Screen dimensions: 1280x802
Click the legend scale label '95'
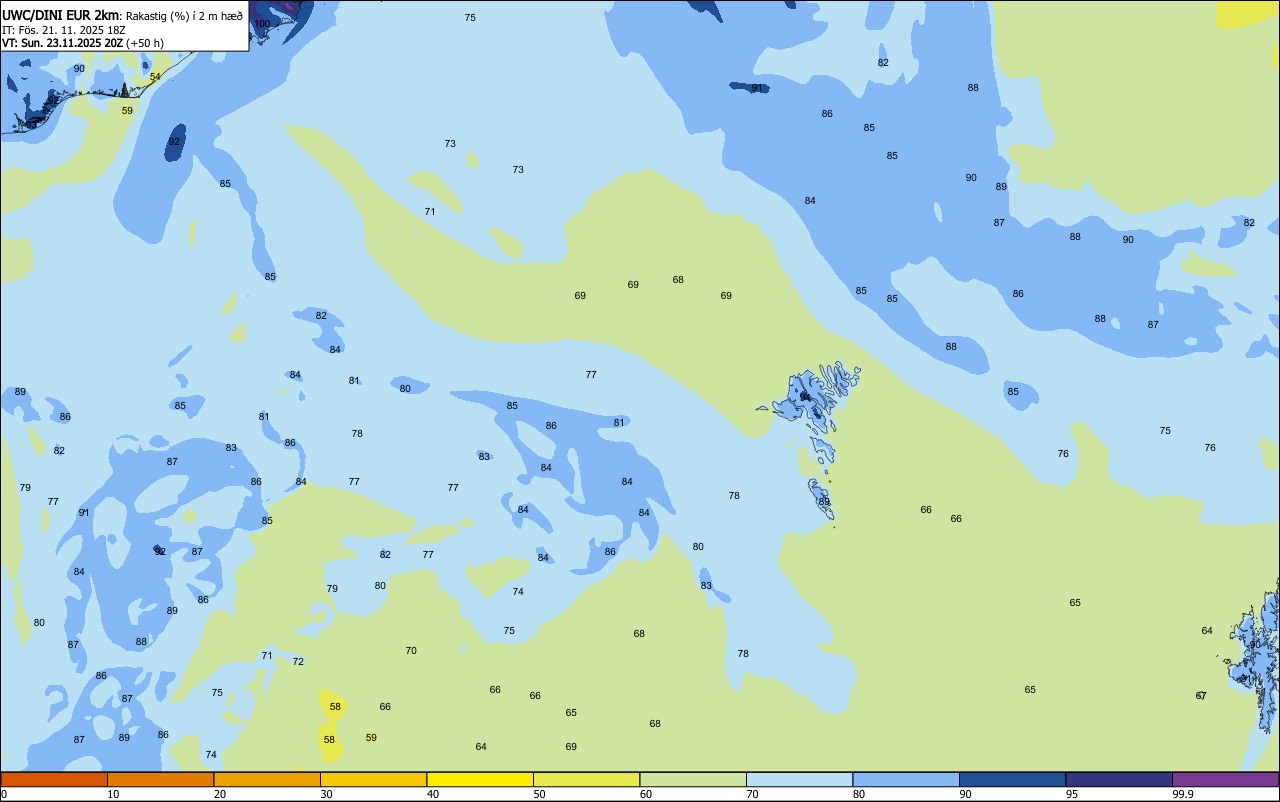pos(1072,794)
